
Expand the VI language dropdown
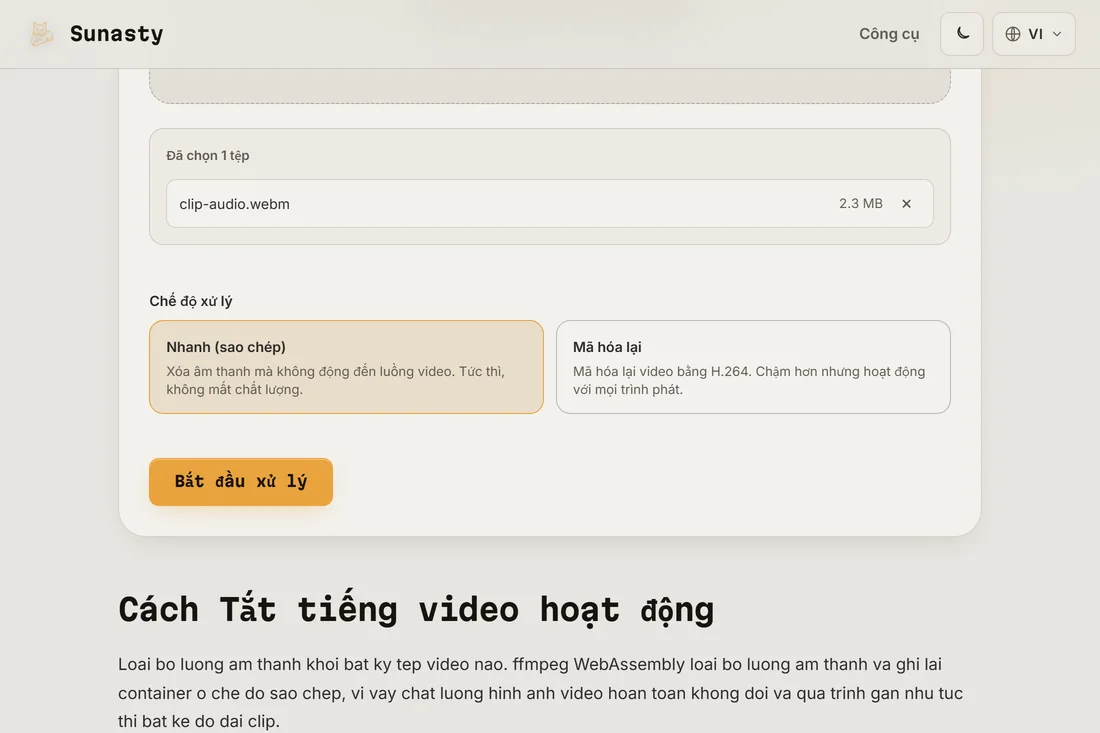(1033, 34)
